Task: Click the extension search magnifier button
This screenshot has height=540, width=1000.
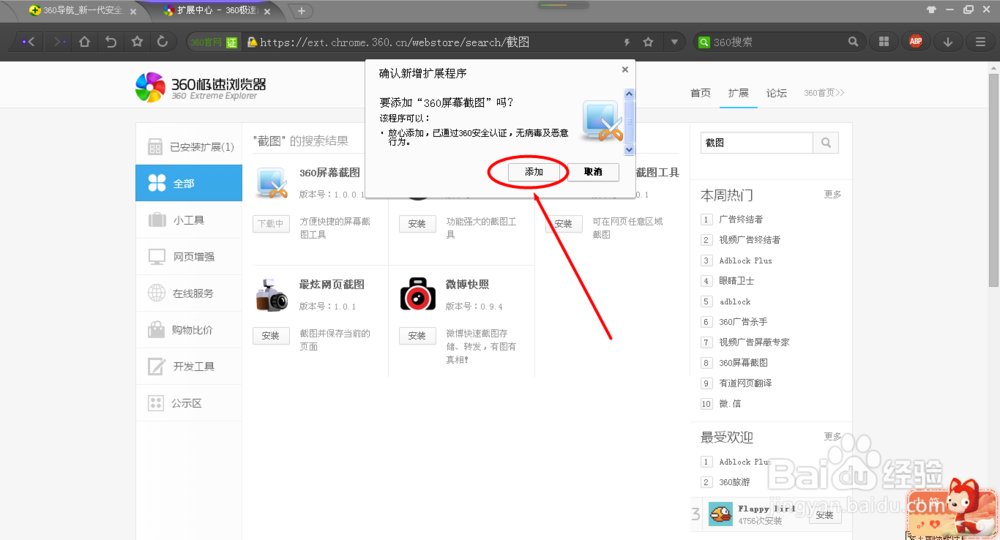Action: 826,143
